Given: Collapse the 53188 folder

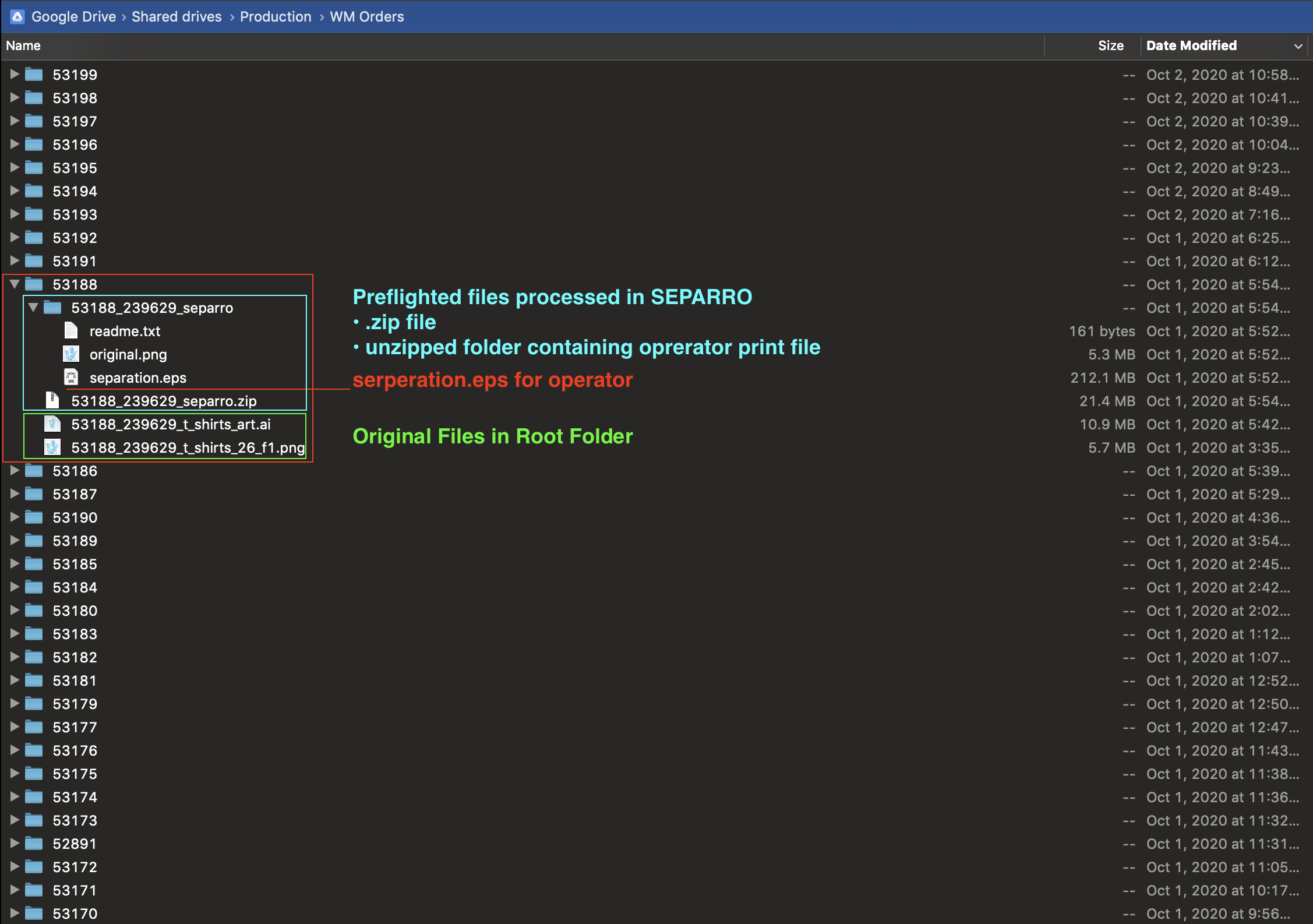Looking at the screenshot, I should tap(15, 284).
